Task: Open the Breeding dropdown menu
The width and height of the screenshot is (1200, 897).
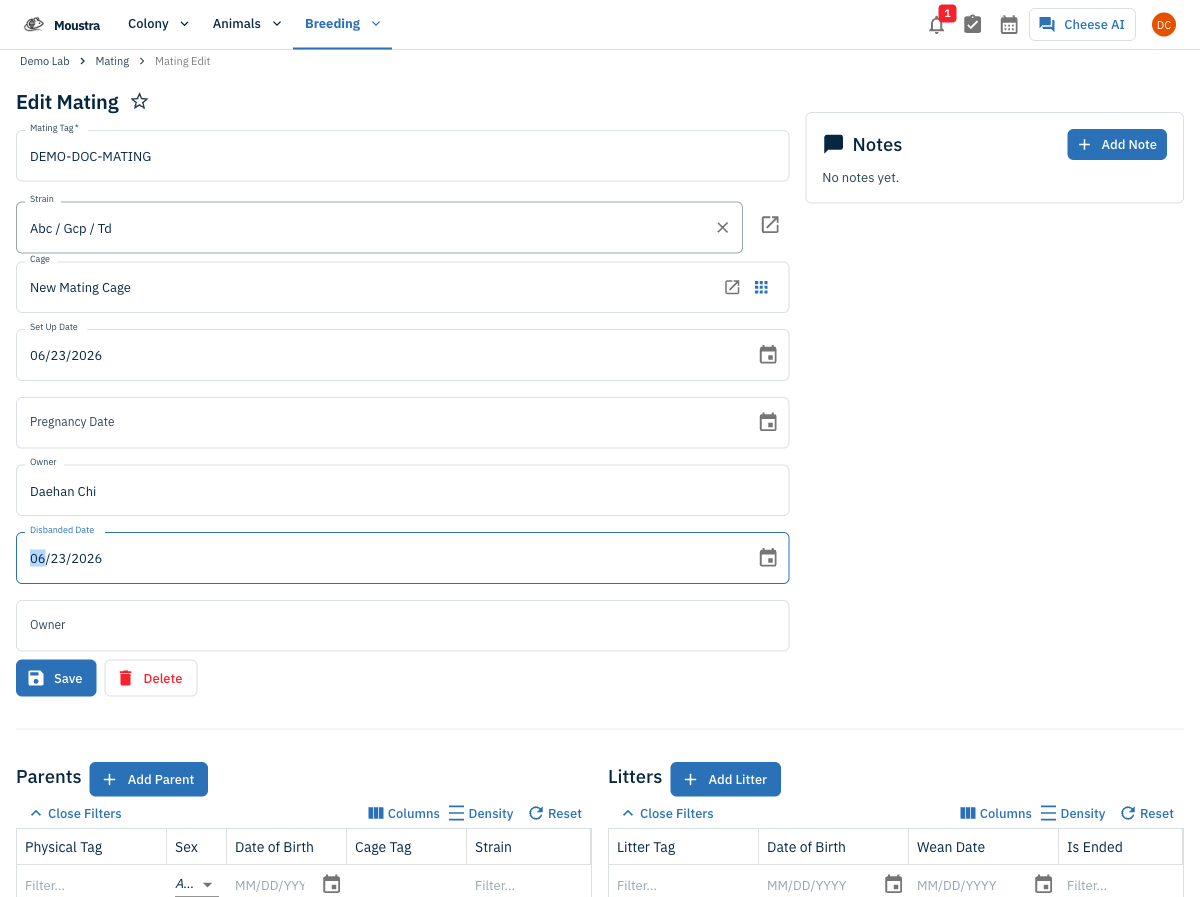Action: pos(342,24)
